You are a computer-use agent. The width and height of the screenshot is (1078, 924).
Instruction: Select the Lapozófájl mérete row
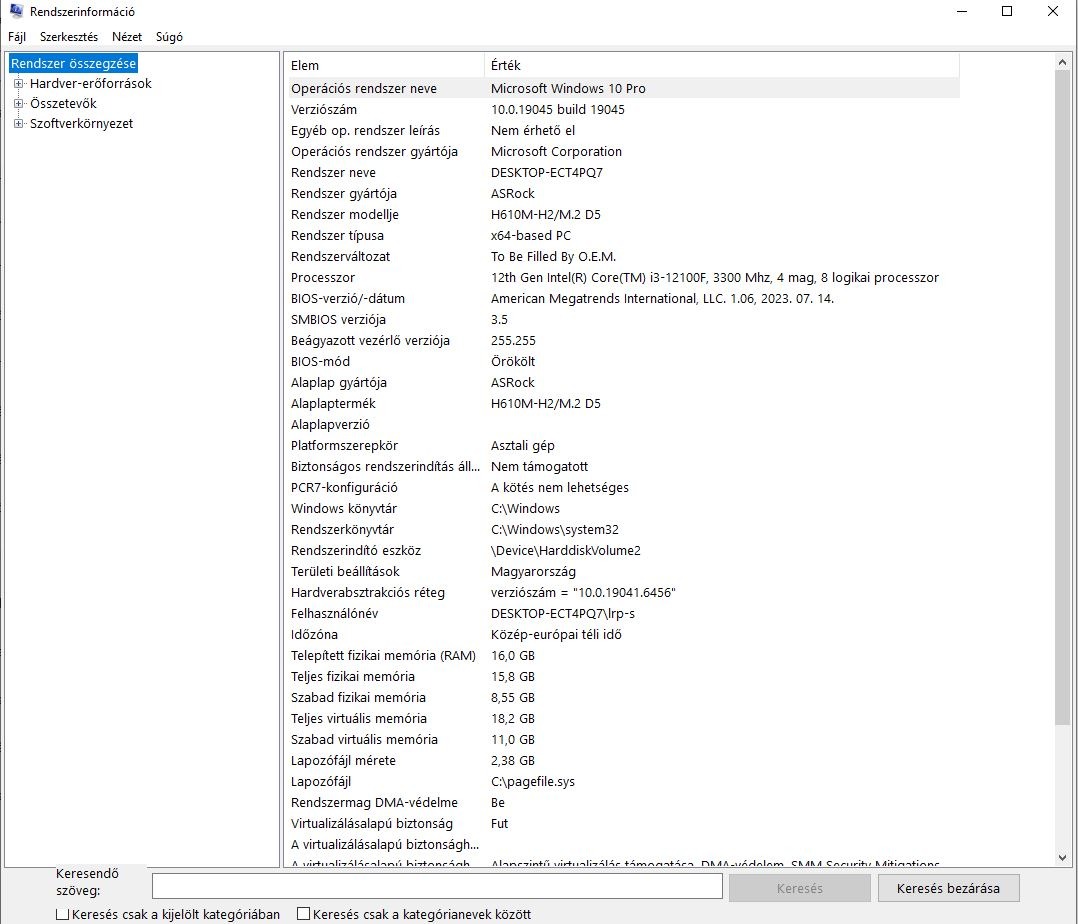tap(622, 760)
